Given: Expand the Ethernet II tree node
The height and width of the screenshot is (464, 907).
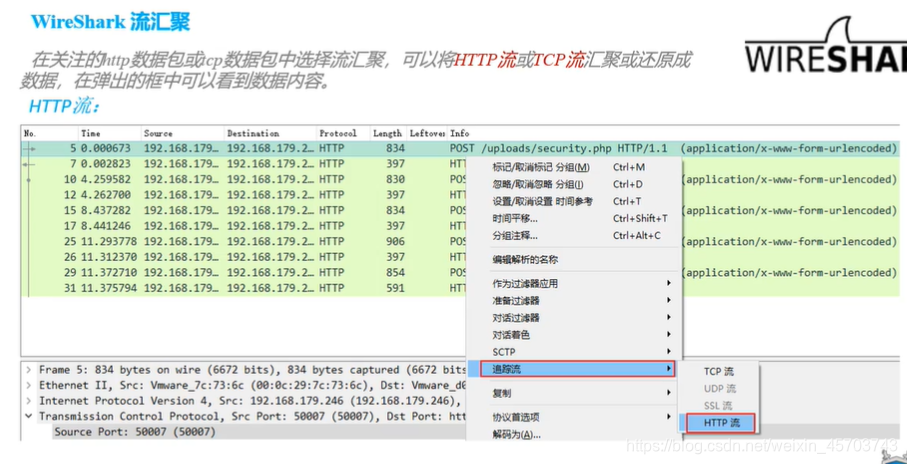Looking at the screenshot, I should pos(28,385).
